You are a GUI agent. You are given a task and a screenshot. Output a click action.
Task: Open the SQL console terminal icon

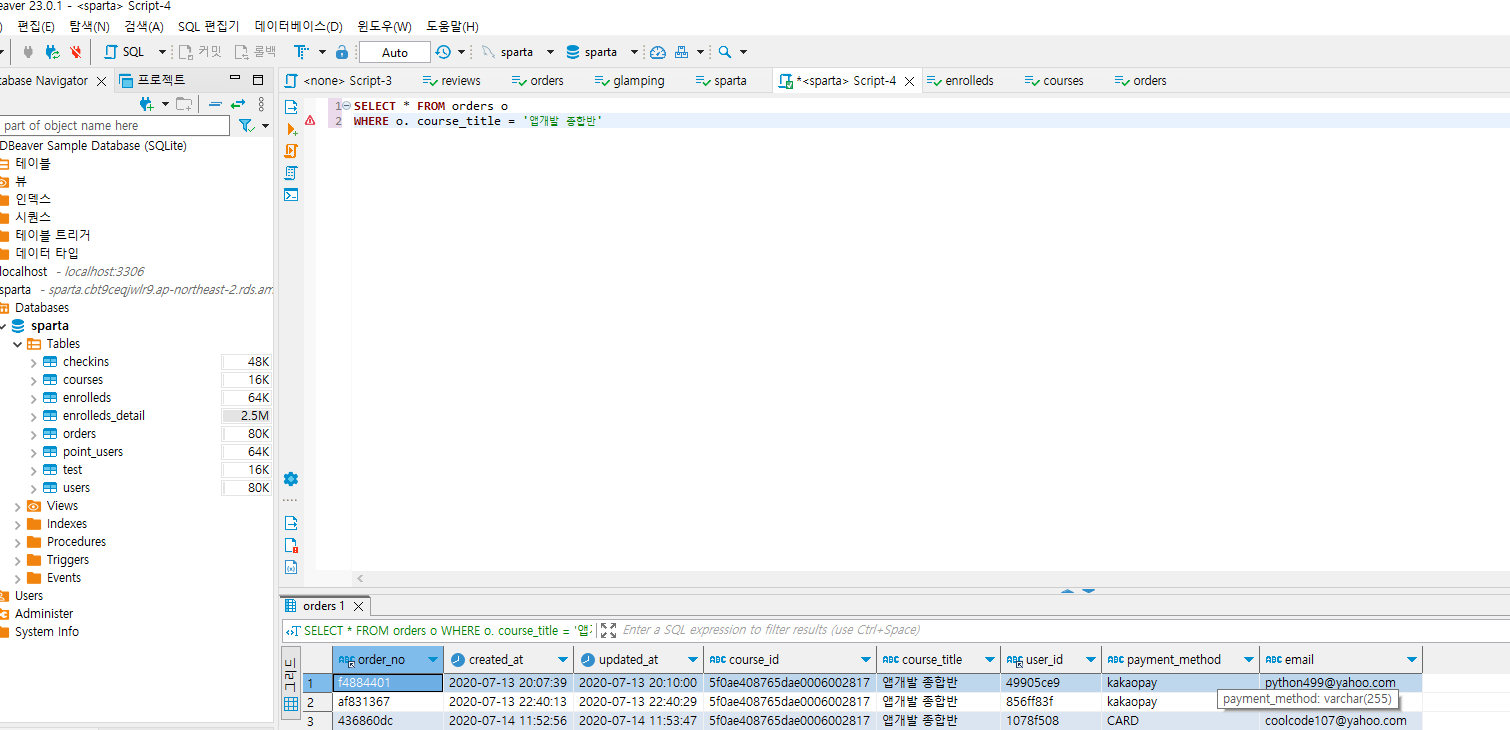tap(291, 195)
